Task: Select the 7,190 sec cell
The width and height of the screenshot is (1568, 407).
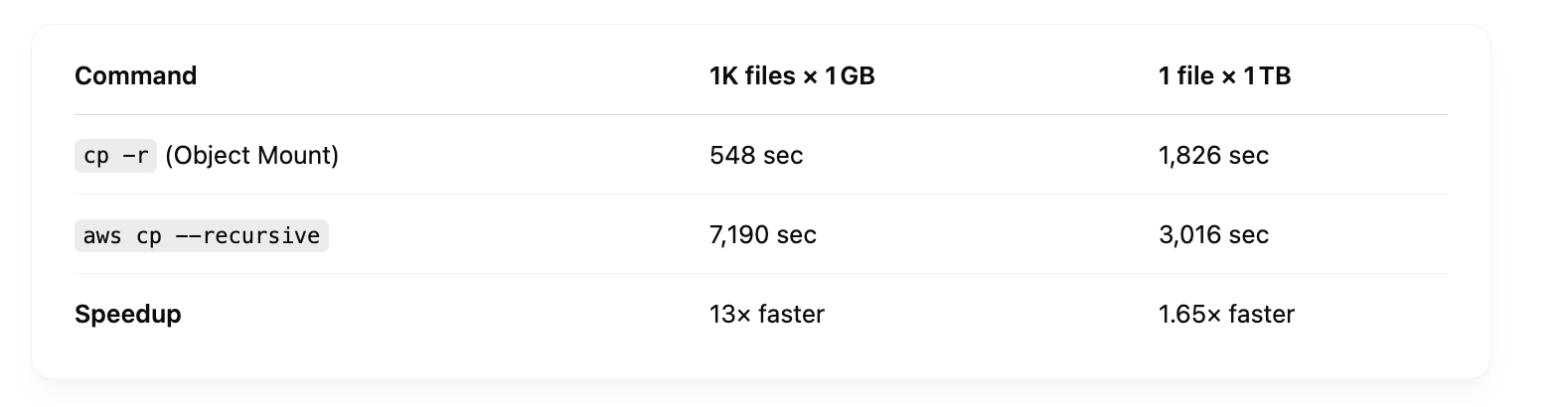Action: click(x=763, y=235)
